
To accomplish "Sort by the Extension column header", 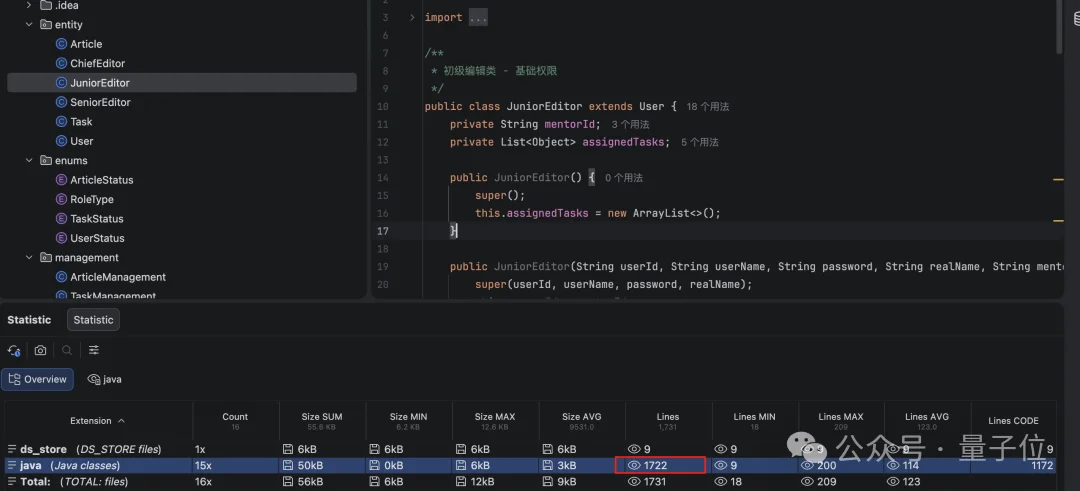I will click(97, 421).
